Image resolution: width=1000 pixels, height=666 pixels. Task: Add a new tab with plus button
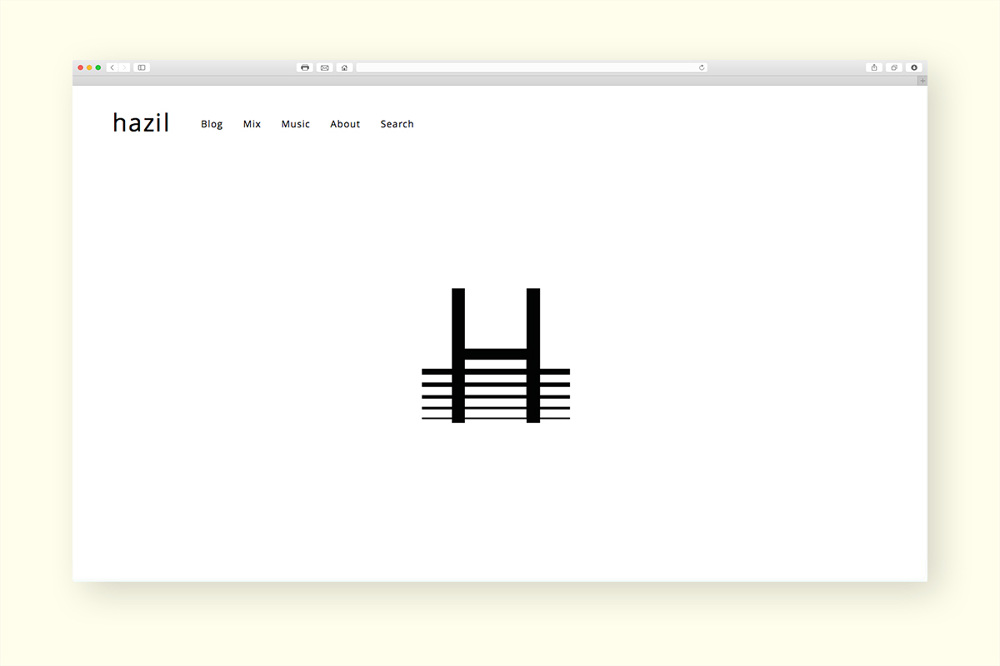[922, 80]
